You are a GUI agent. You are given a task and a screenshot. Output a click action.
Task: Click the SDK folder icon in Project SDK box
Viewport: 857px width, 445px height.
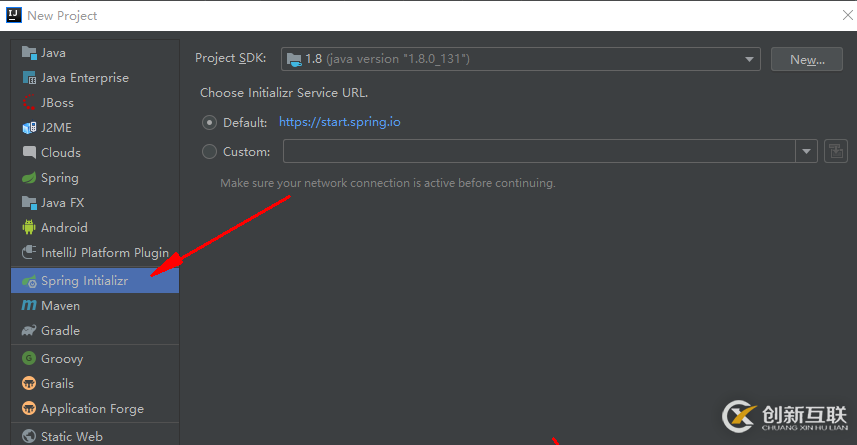[294, 59]
